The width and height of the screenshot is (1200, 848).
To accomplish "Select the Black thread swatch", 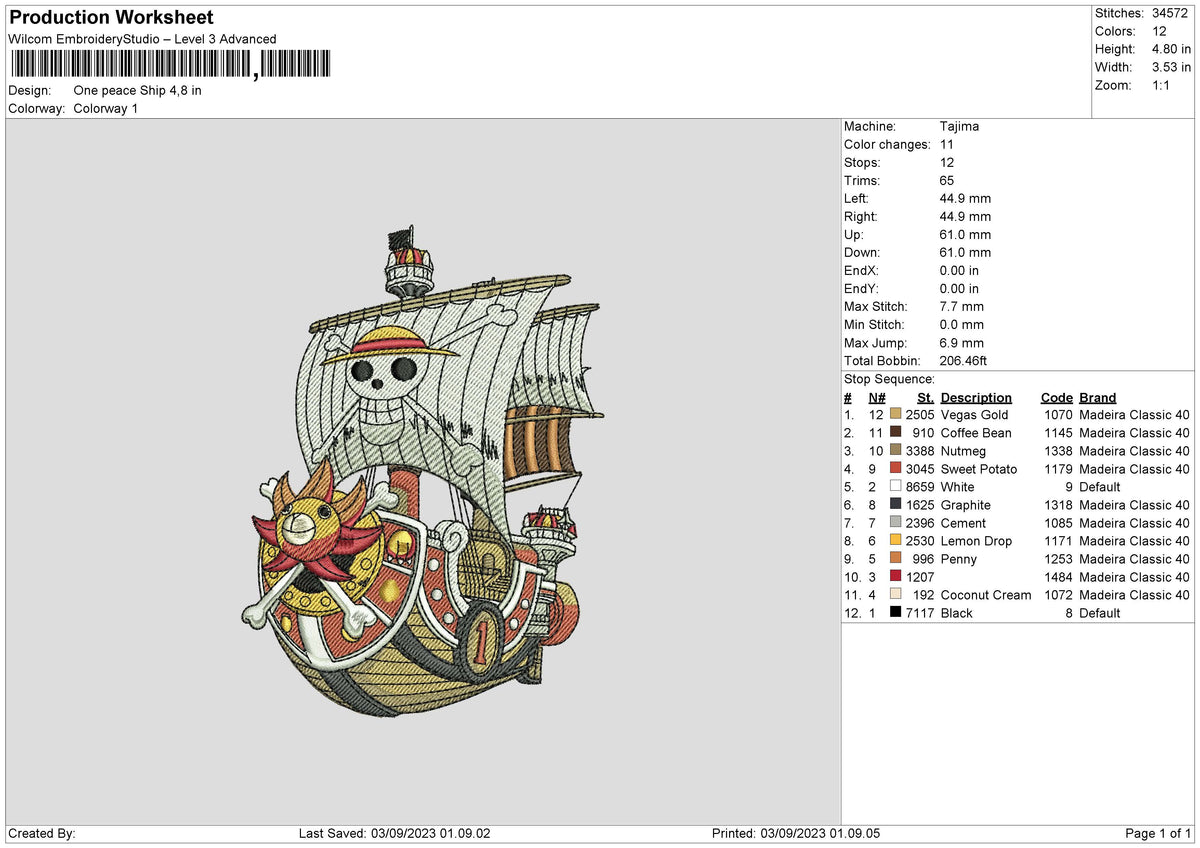I will click(x=895, y=613).
